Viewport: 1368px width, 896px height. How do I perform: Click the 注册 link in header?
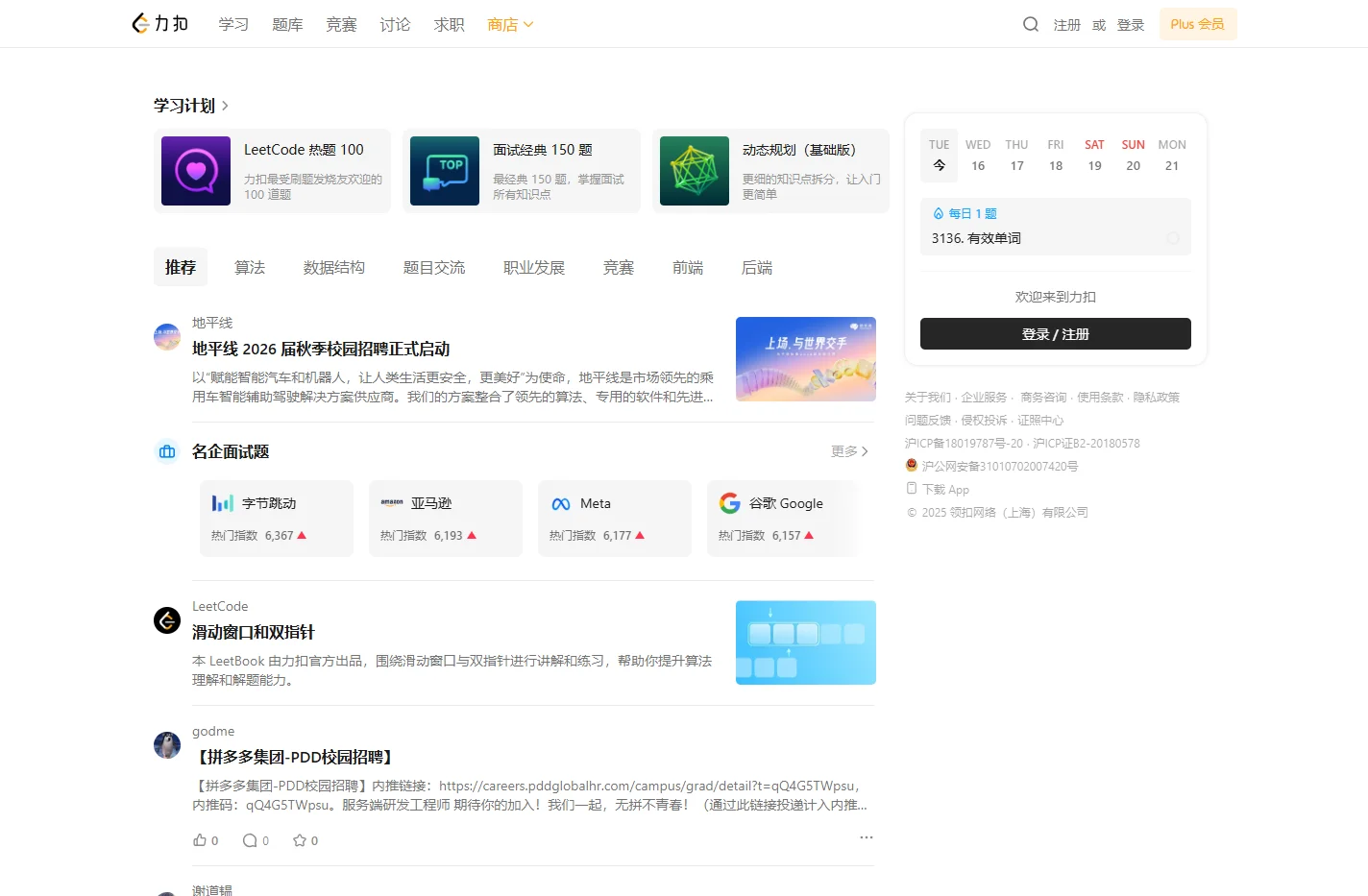(x=1066, y=25)
